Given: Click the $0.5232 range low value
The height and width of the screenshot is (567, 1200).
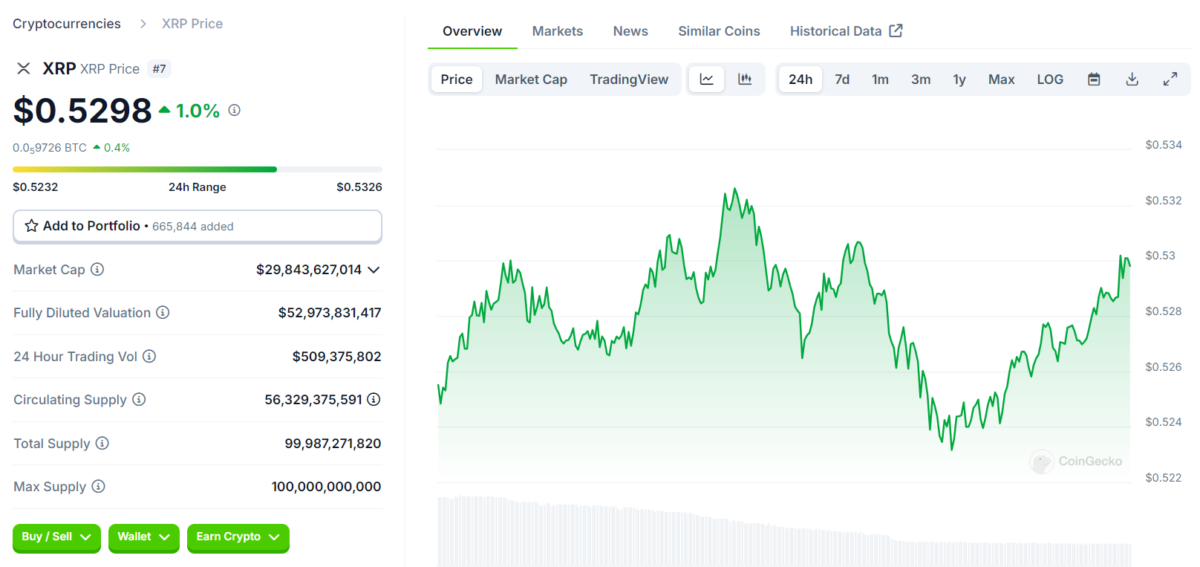Looking at the screenshot, I should [x=35, y=187].
